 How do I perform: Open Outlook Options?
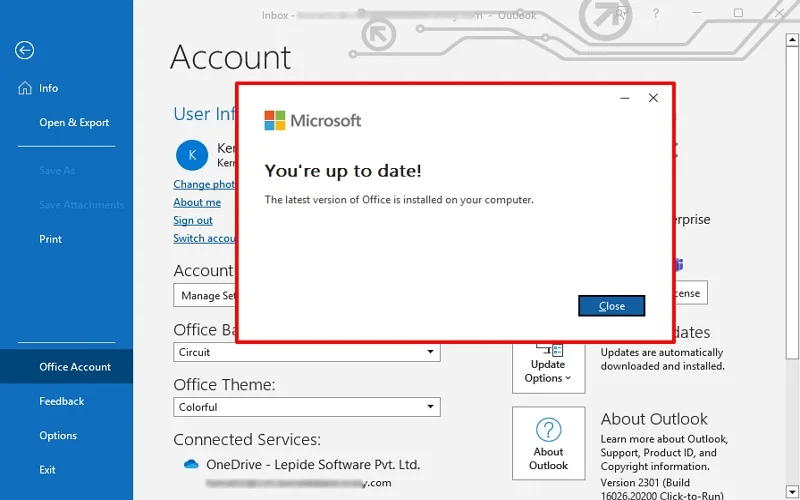coord(58,435)
